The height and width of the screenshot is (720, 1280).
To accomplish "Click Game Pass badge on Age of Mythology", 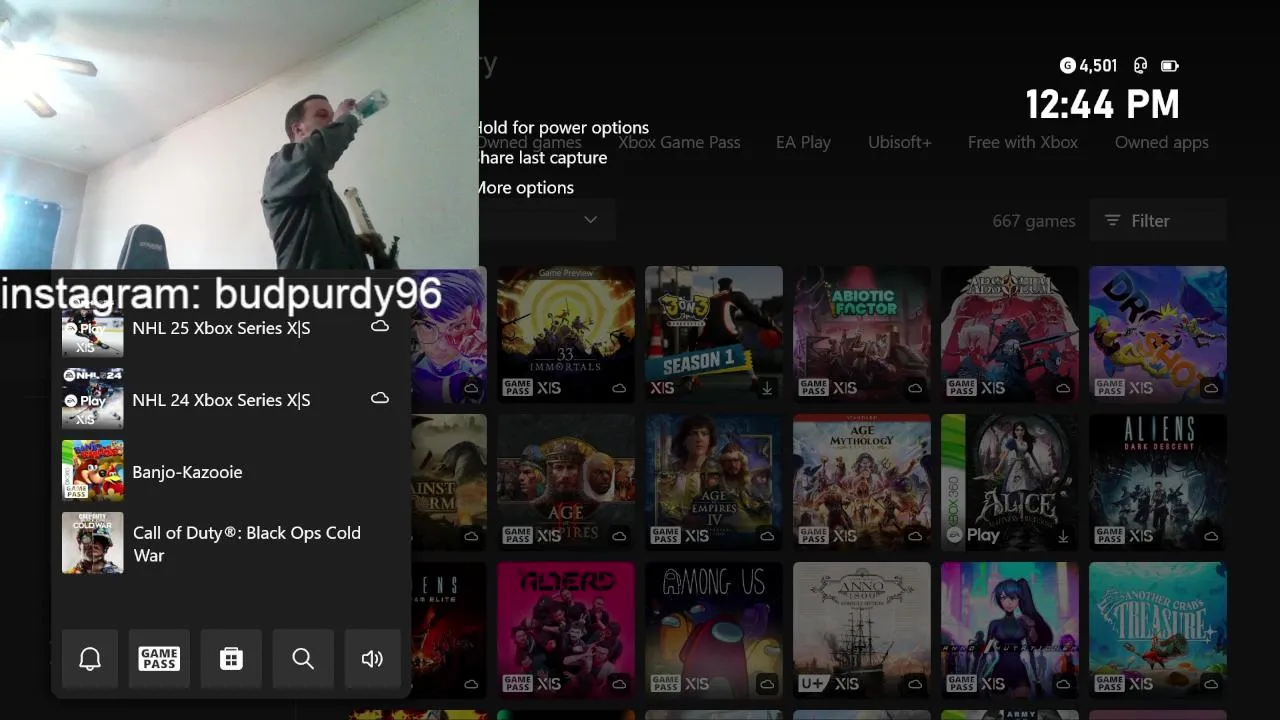I will [813, 536].
